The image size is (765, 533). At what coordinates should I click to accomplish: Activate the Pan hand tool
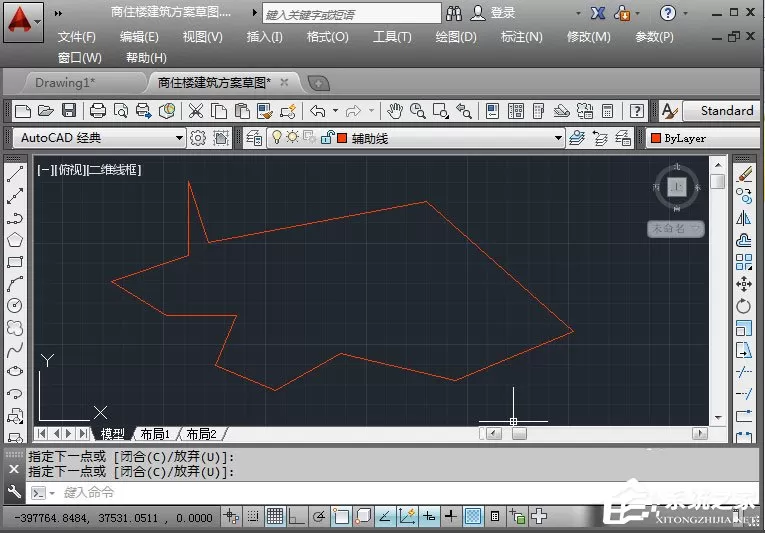tap(394, 111)
